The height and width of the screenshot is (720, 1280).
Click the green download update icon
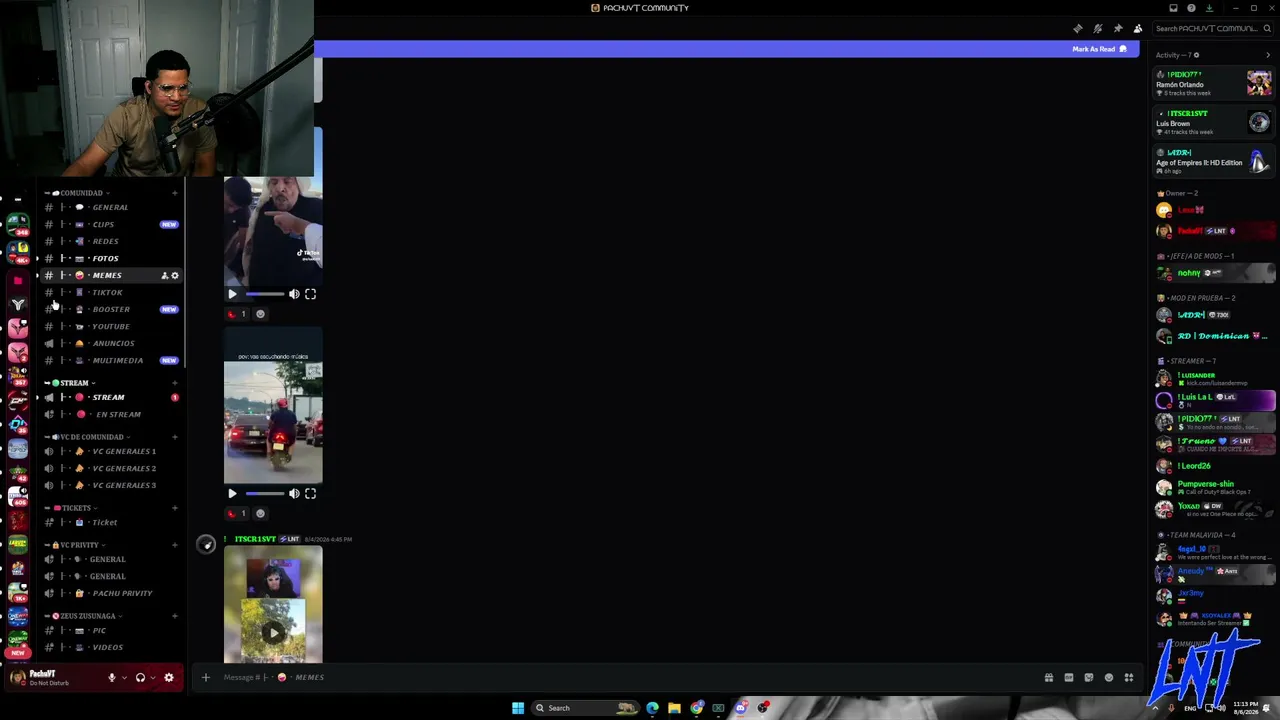[1209, 8]
